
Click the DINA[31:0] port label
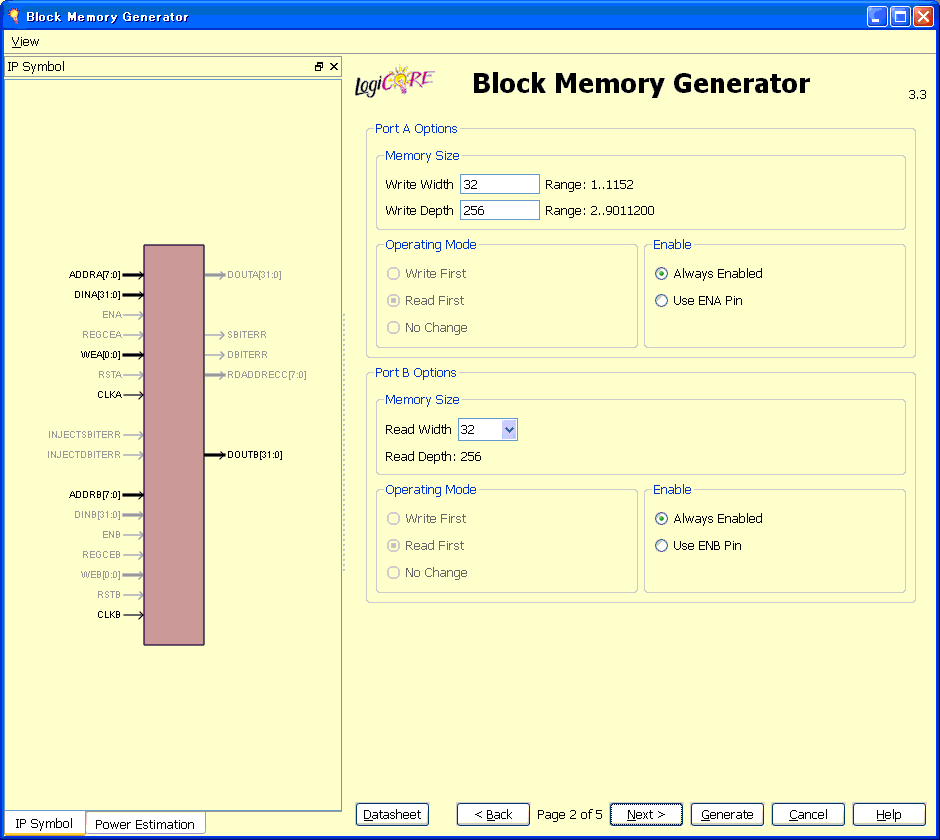(97, 294)
